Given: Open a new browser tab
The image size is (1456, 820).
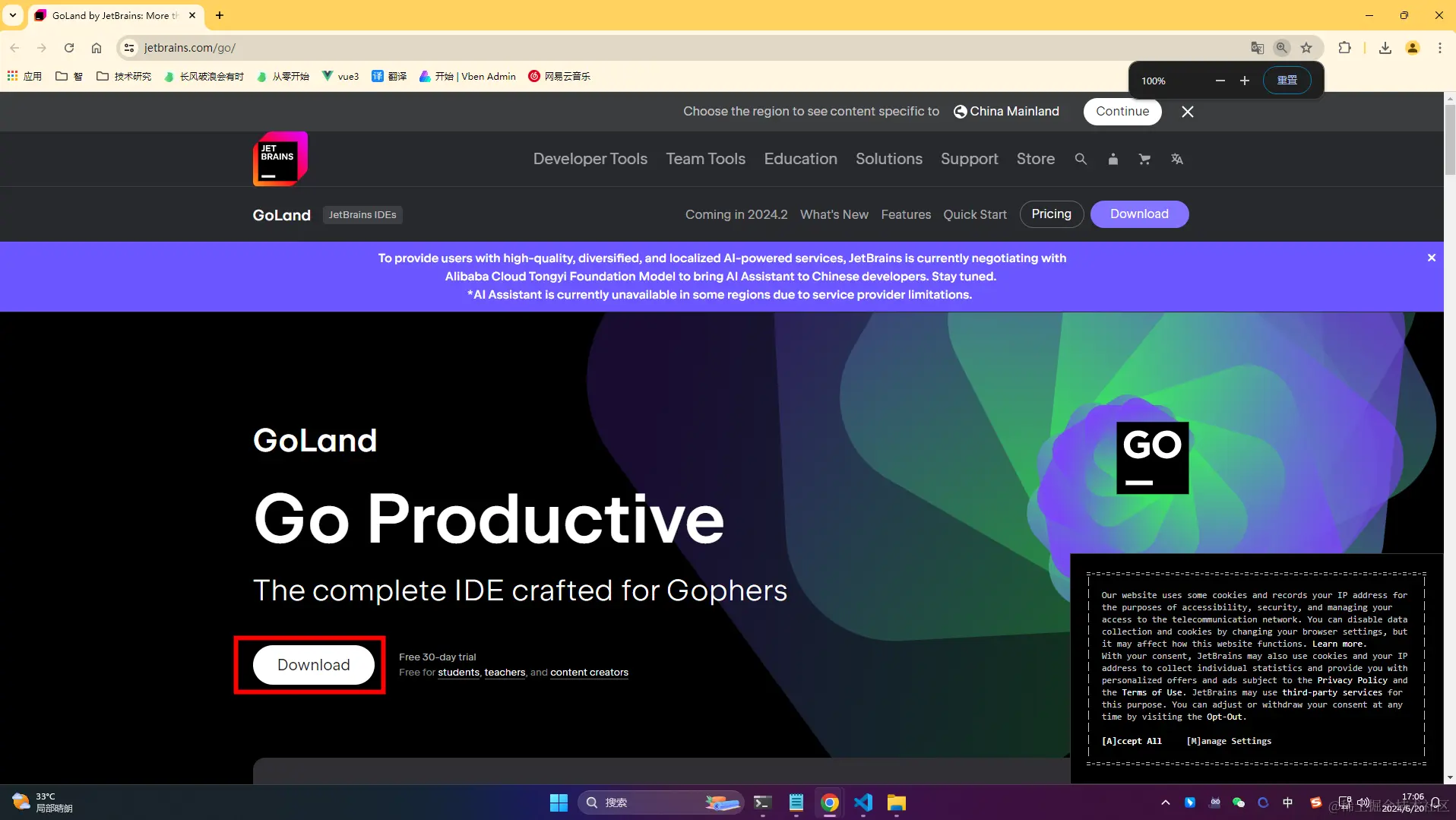Looking at the screenshot, I should (220, 15).
